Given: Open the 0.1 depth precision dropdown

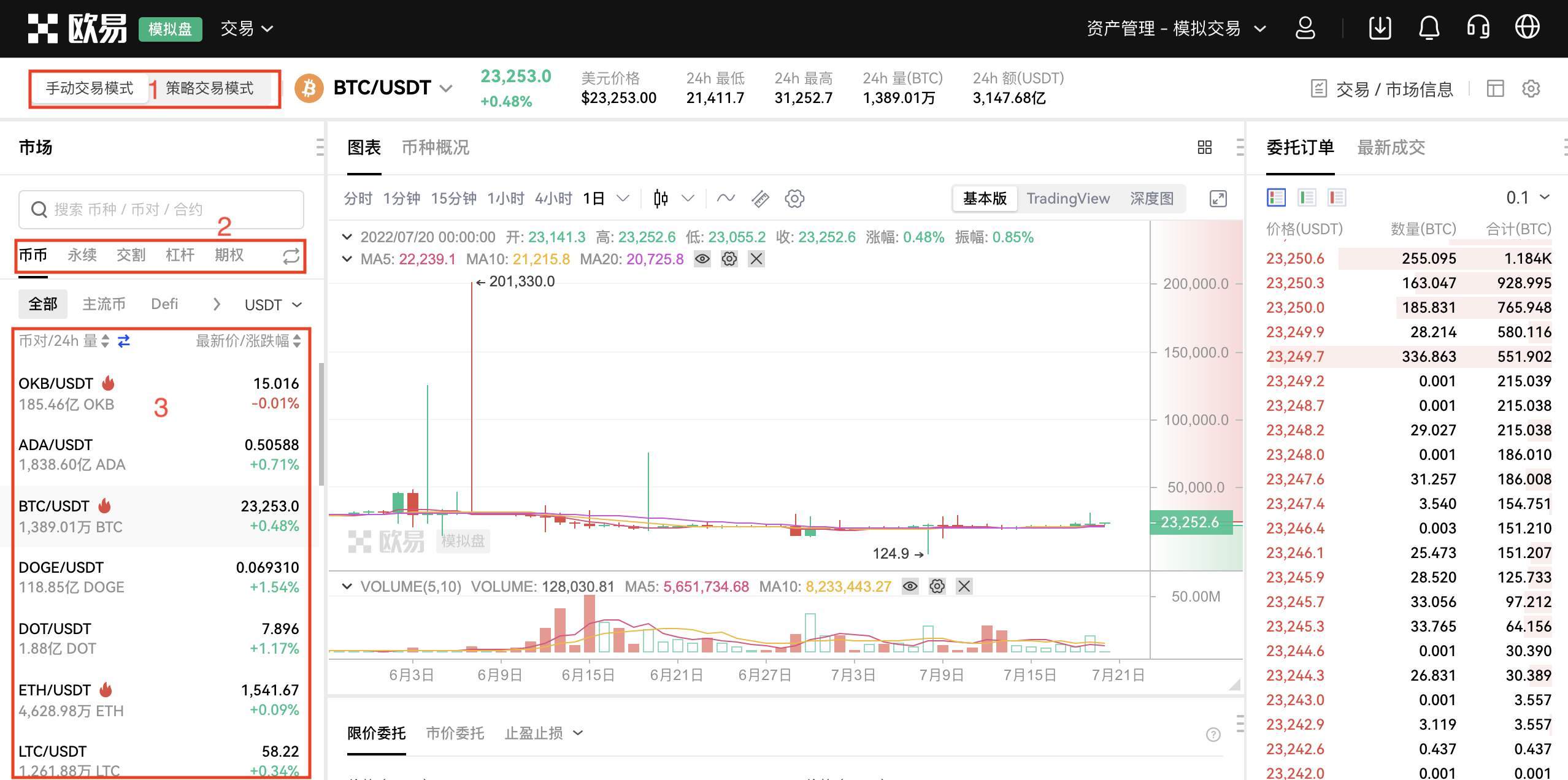Looking at the screenshot, I should click(x=1528, y=197).
